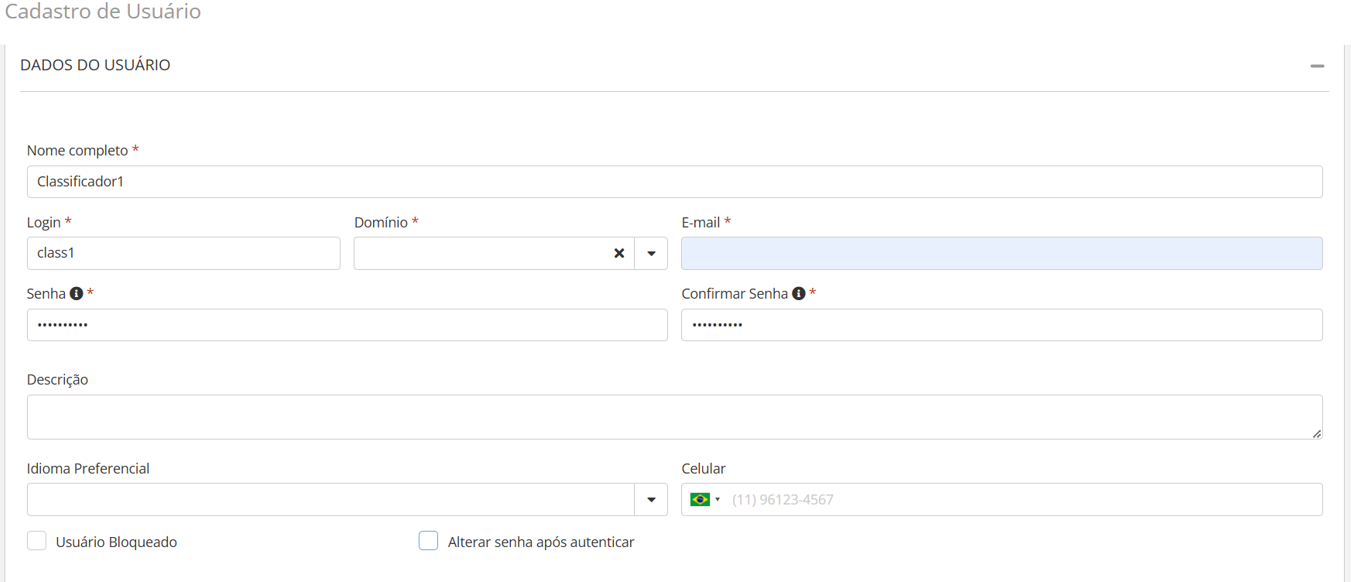The height and width of the screenshot is (582, 1351).
Task: Click the Idioma Preferencial select box
Action: (x=330, y=500)
